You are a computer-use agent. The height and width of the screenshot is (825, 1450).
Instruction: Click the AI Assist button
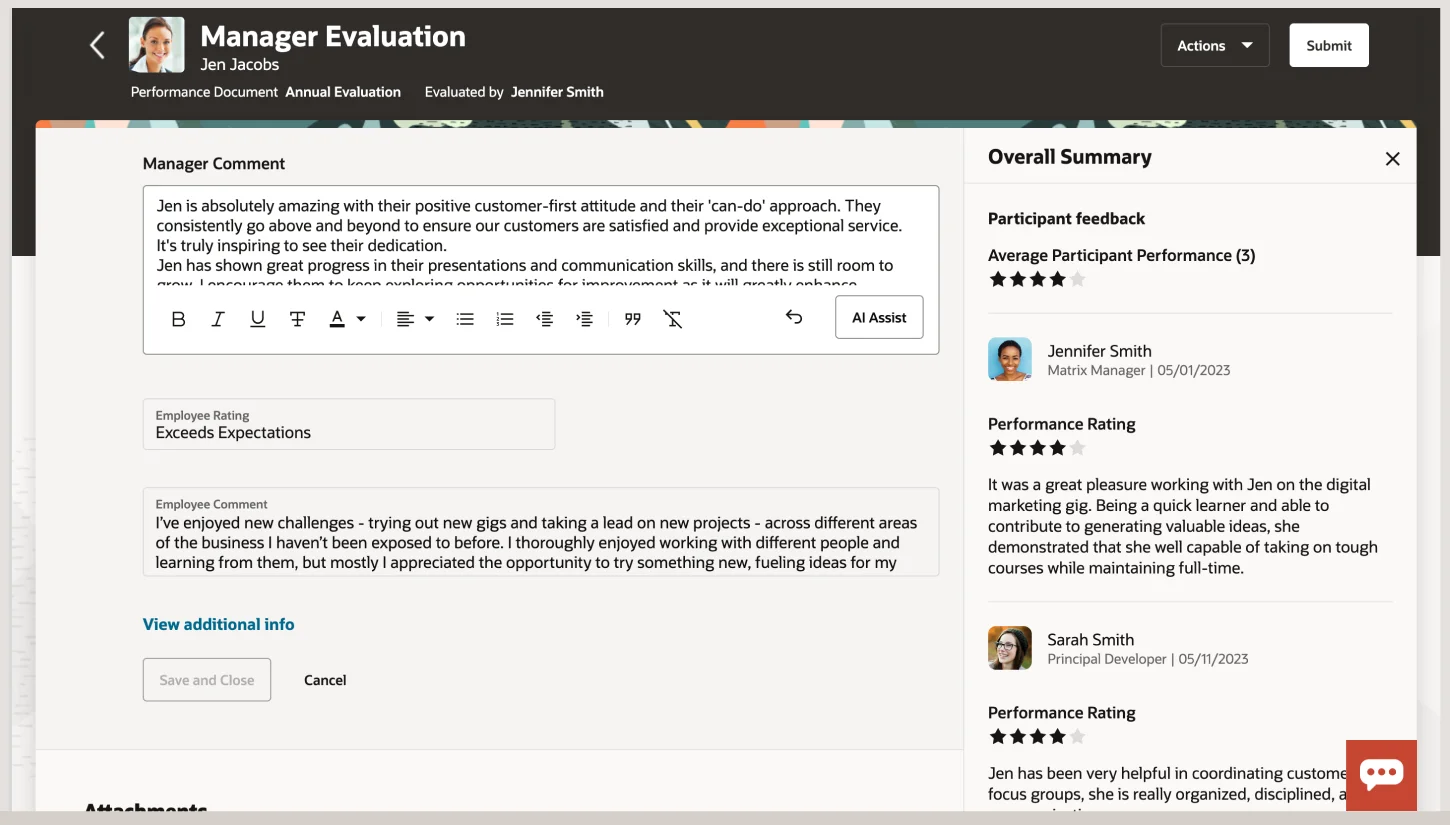879,318
